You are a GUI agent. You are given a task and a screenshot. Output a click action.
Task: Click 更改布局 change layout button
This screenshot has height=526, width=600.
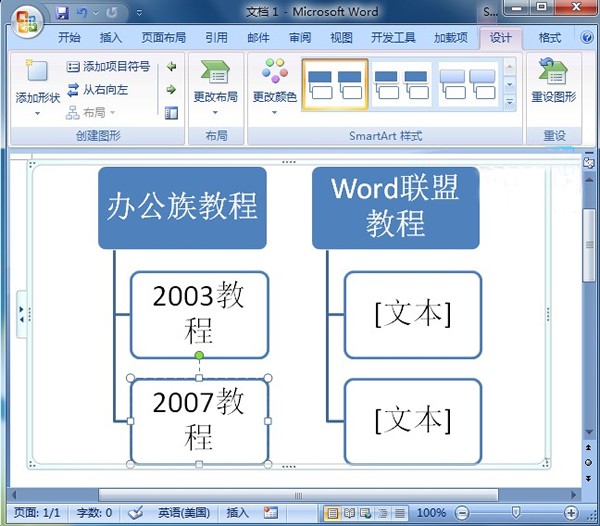(215, 86)
